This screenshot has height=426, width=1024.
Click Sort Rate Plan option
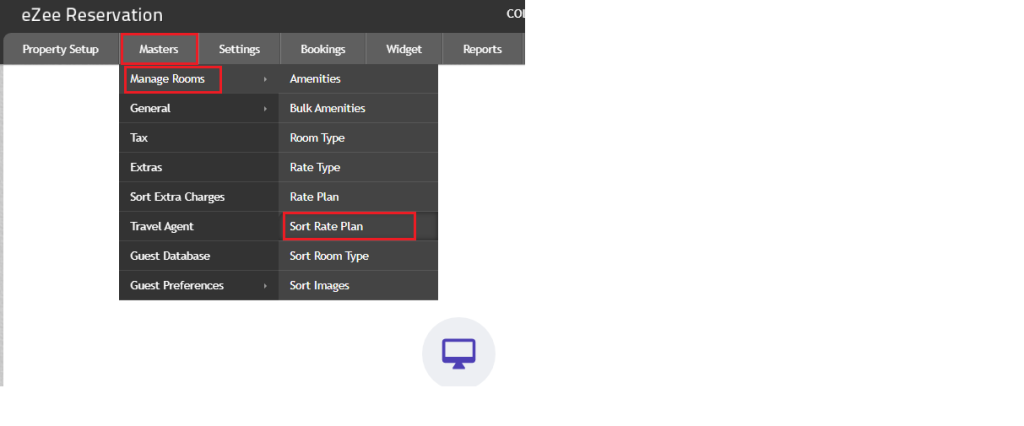coord(358,227)
